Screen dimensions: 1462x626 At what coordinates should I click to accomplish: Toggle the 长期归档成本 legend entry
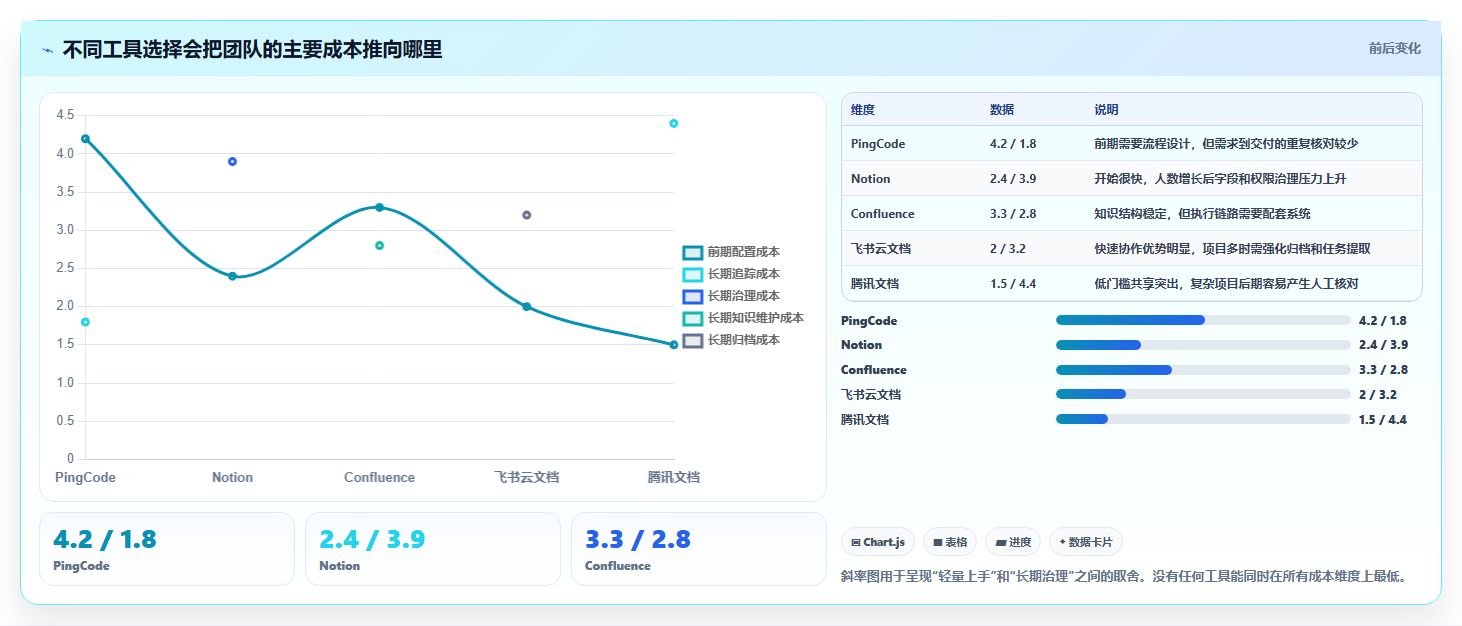tap(731, 340)
